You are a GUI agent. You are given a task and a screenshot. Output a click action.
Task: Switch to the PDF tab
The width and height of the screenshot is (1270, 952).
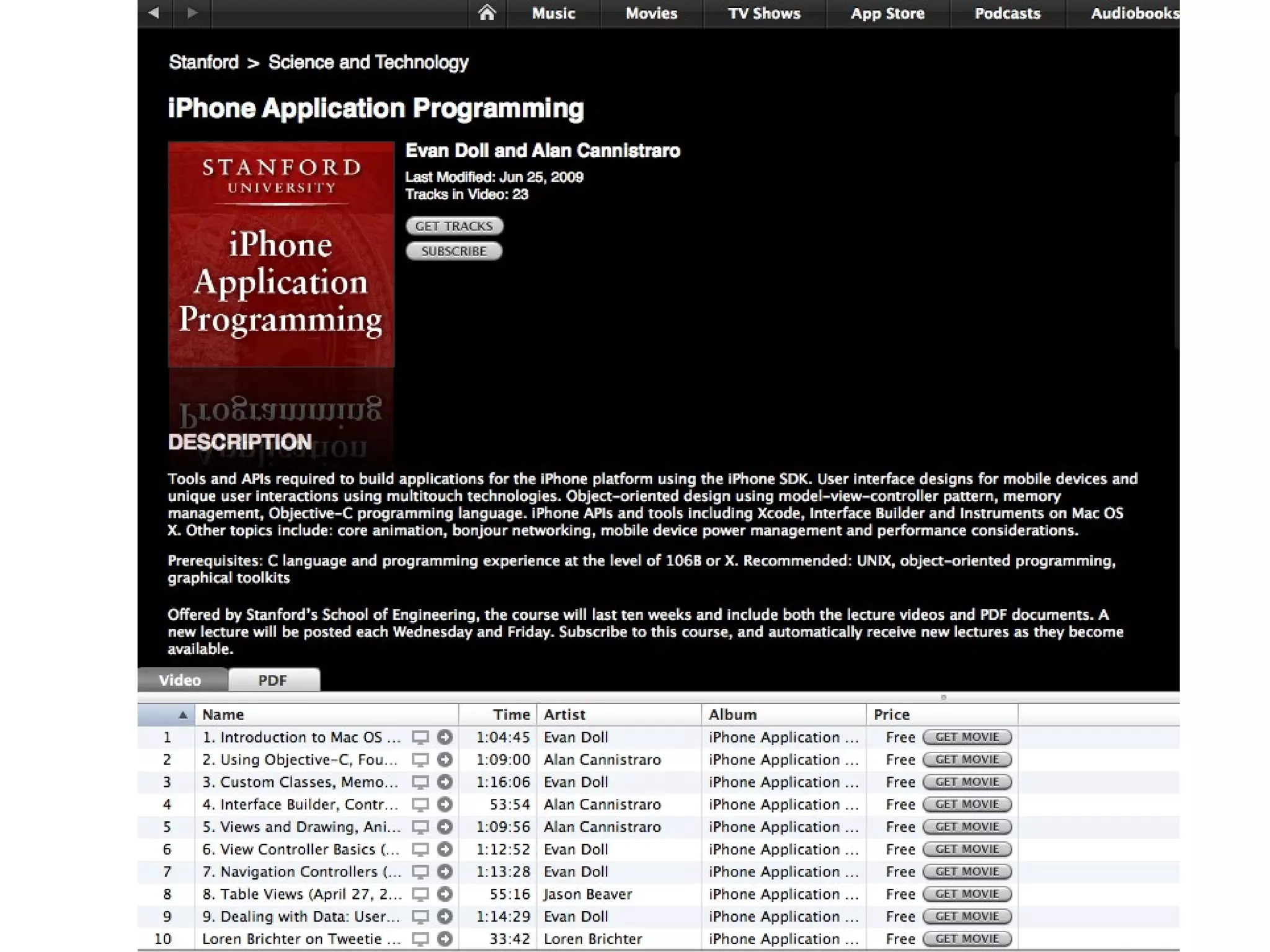pos(273,681)
